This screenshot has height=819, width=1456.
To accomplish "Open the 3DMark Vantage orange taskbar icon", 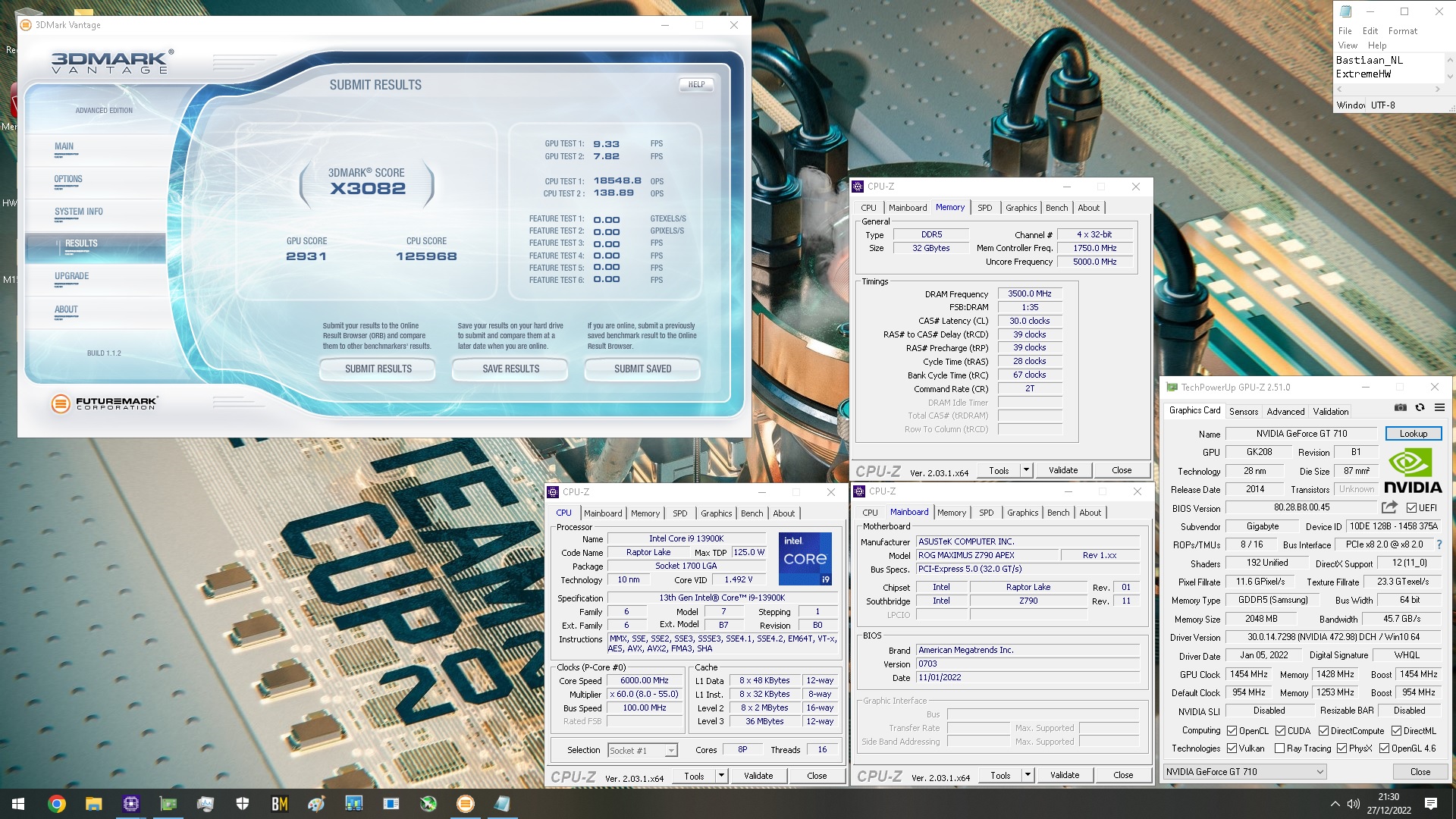I will 466,804.
